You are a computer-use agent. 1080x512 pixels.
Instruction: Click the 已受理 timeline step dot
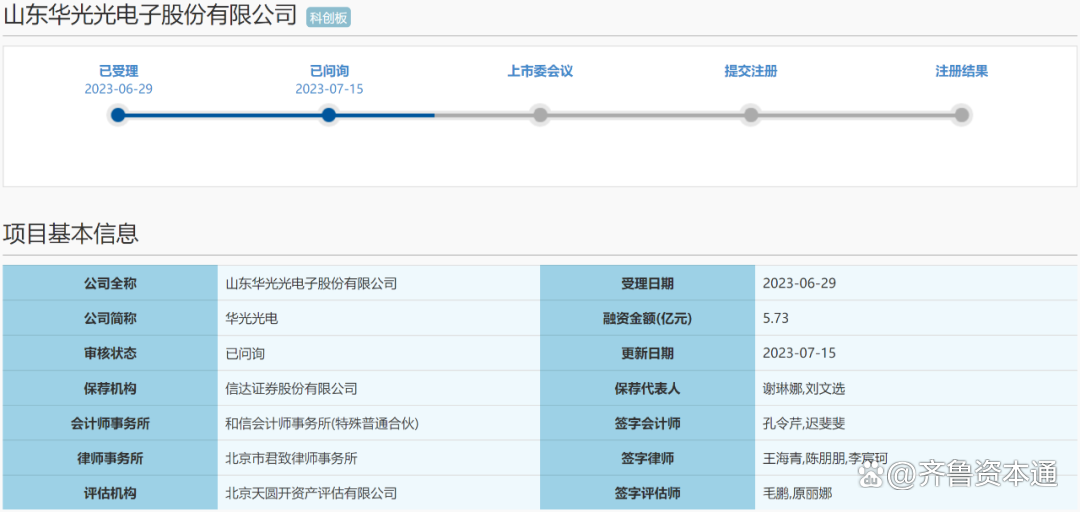(x=118, y=115)
